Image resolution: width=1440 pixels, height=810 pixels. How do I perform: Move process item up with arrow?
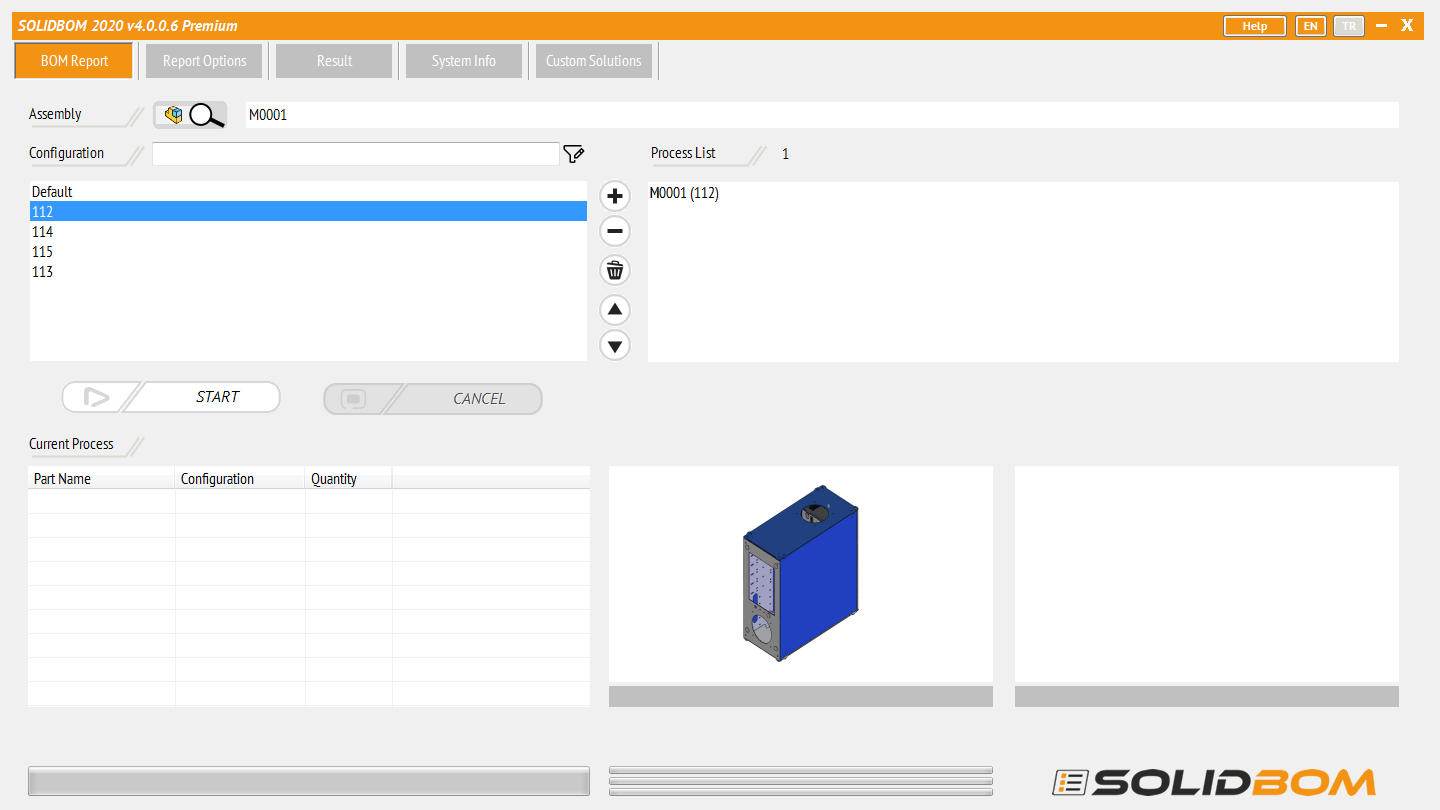point(615,310)
